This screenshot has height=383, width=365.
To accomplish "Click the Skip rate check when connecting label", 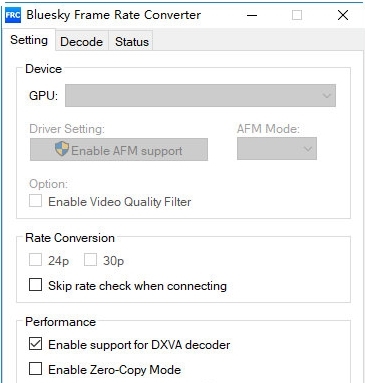I will coord(137,286).
